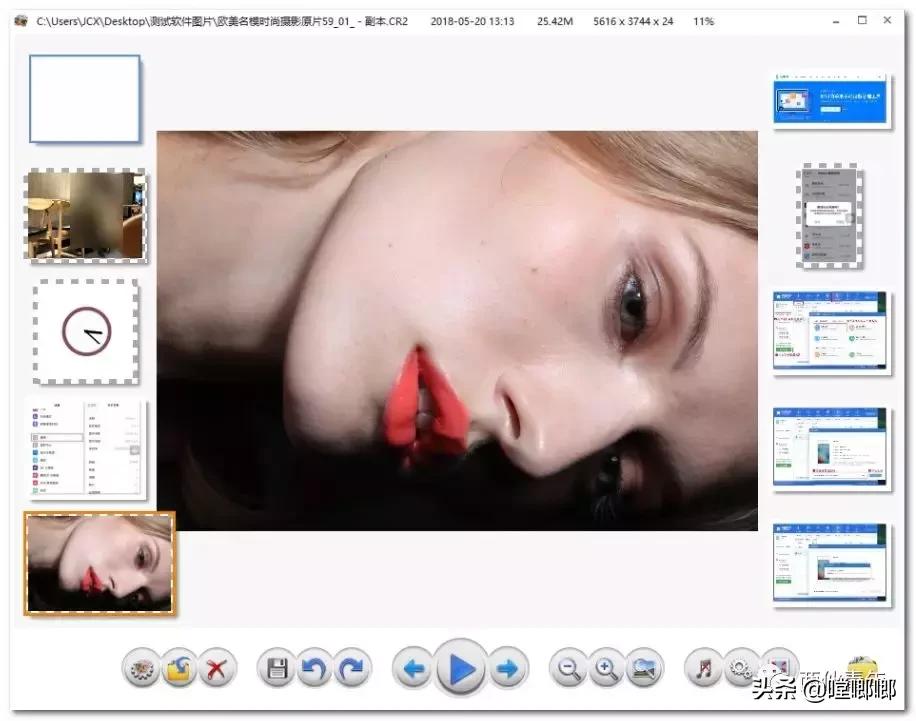The height and width of the screenshot is (721, 916).
Task: Select the highlighted portrait thumbnail at bottom left
Action: 99,563
